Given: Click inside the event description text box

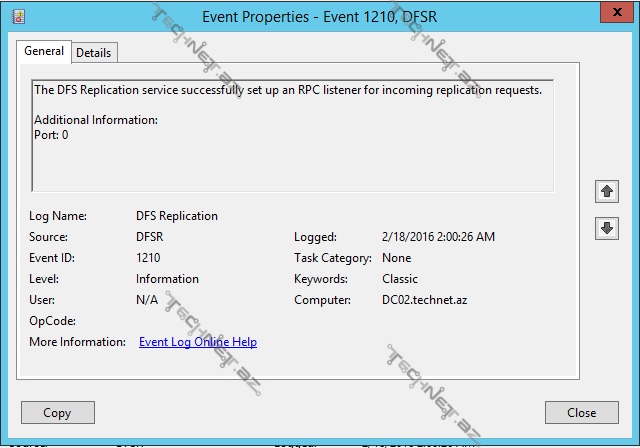Looking at the screenshot, I should (x=292, y=160).
